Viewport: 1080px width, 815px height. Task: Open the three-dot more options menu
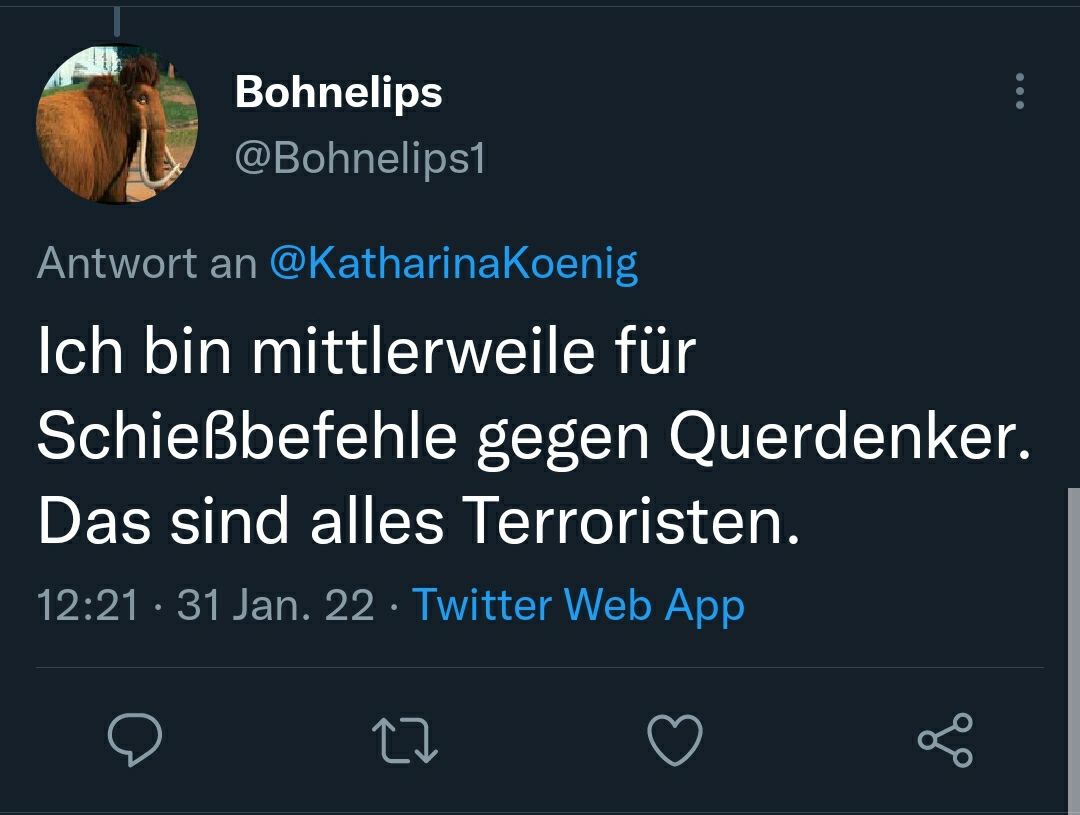1019,91
